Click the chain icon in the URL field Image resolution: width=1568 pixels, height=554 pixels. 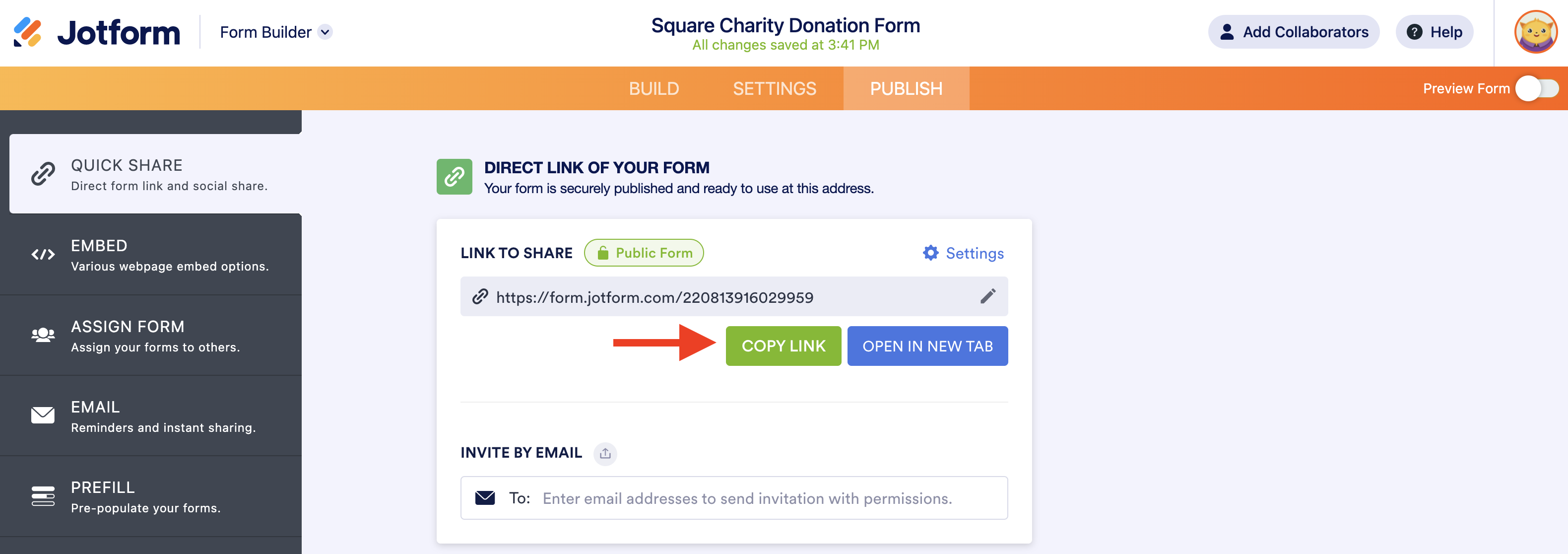480,296
